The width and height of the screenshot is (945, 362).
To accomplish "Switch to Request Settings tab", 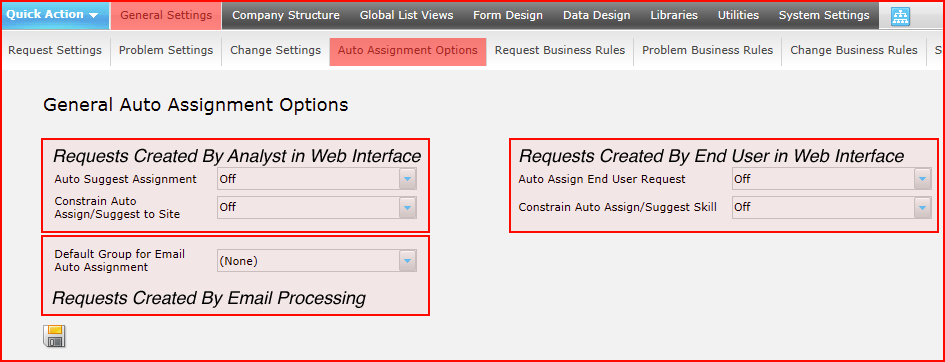I will point(55,51).
